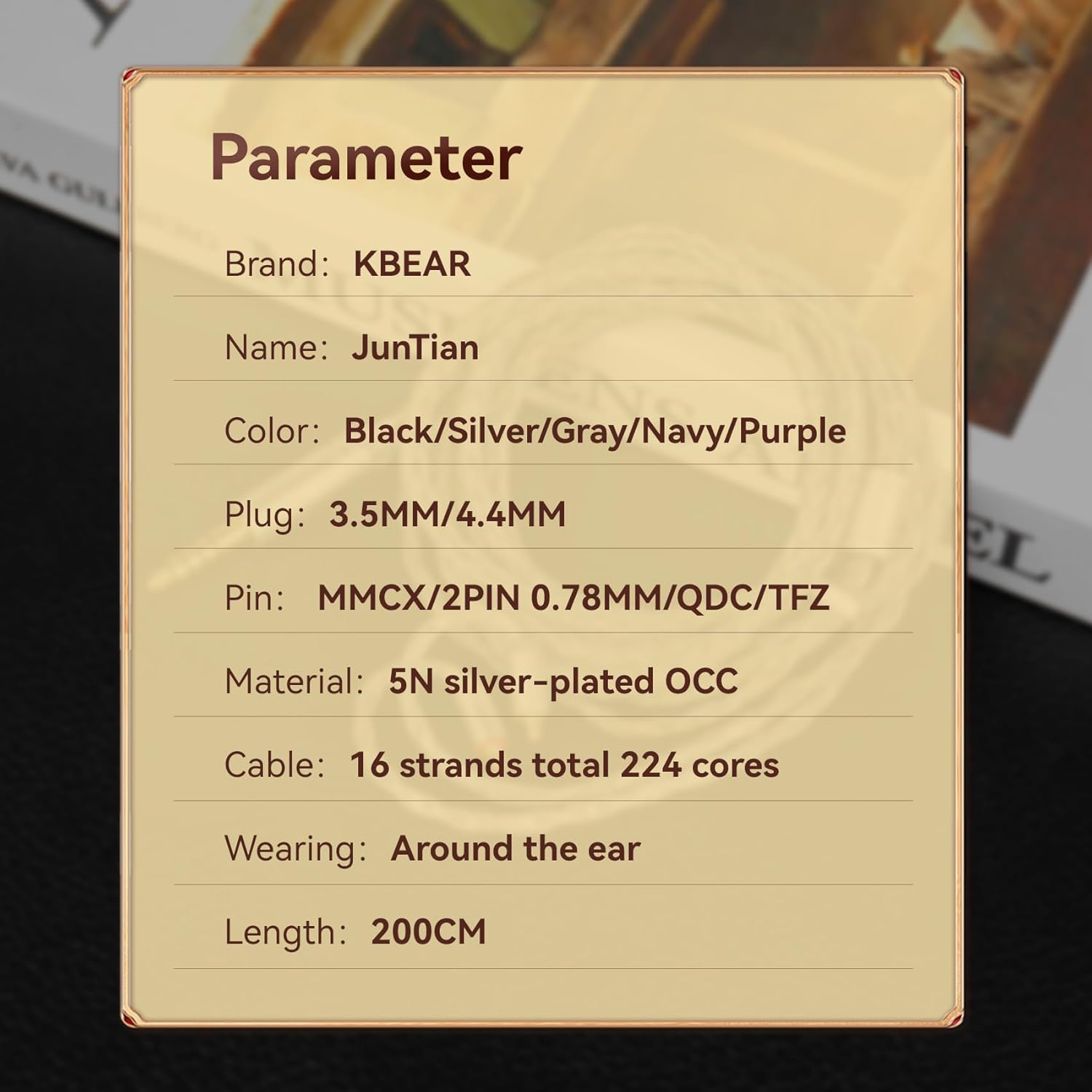Click the Pin label
Viewport: 1092px width, 1092px height.
tap(254, 598)
